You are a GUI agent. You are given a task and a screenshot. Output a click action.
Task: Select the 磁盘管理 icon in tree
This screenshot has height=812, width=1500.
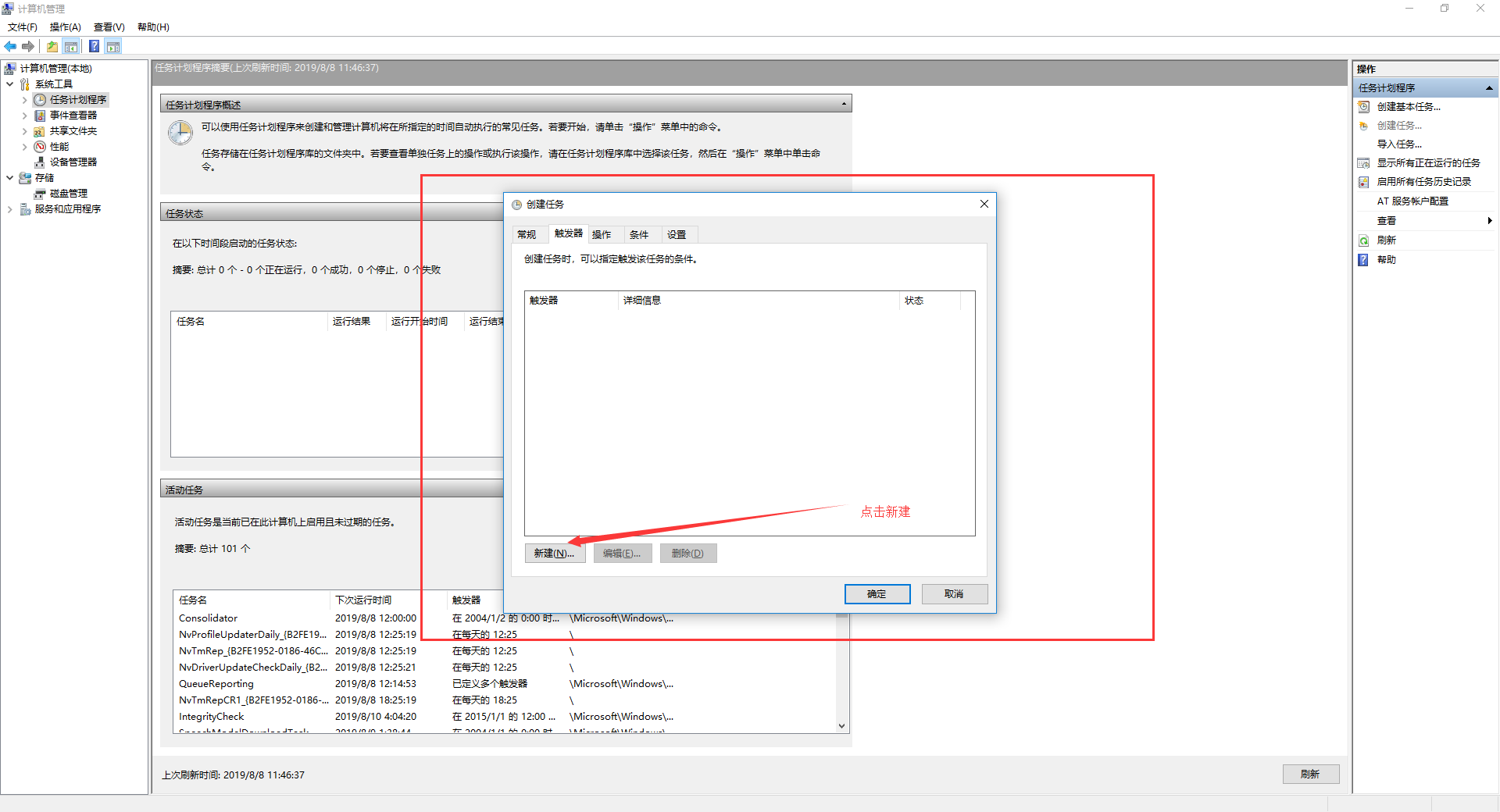40,194
